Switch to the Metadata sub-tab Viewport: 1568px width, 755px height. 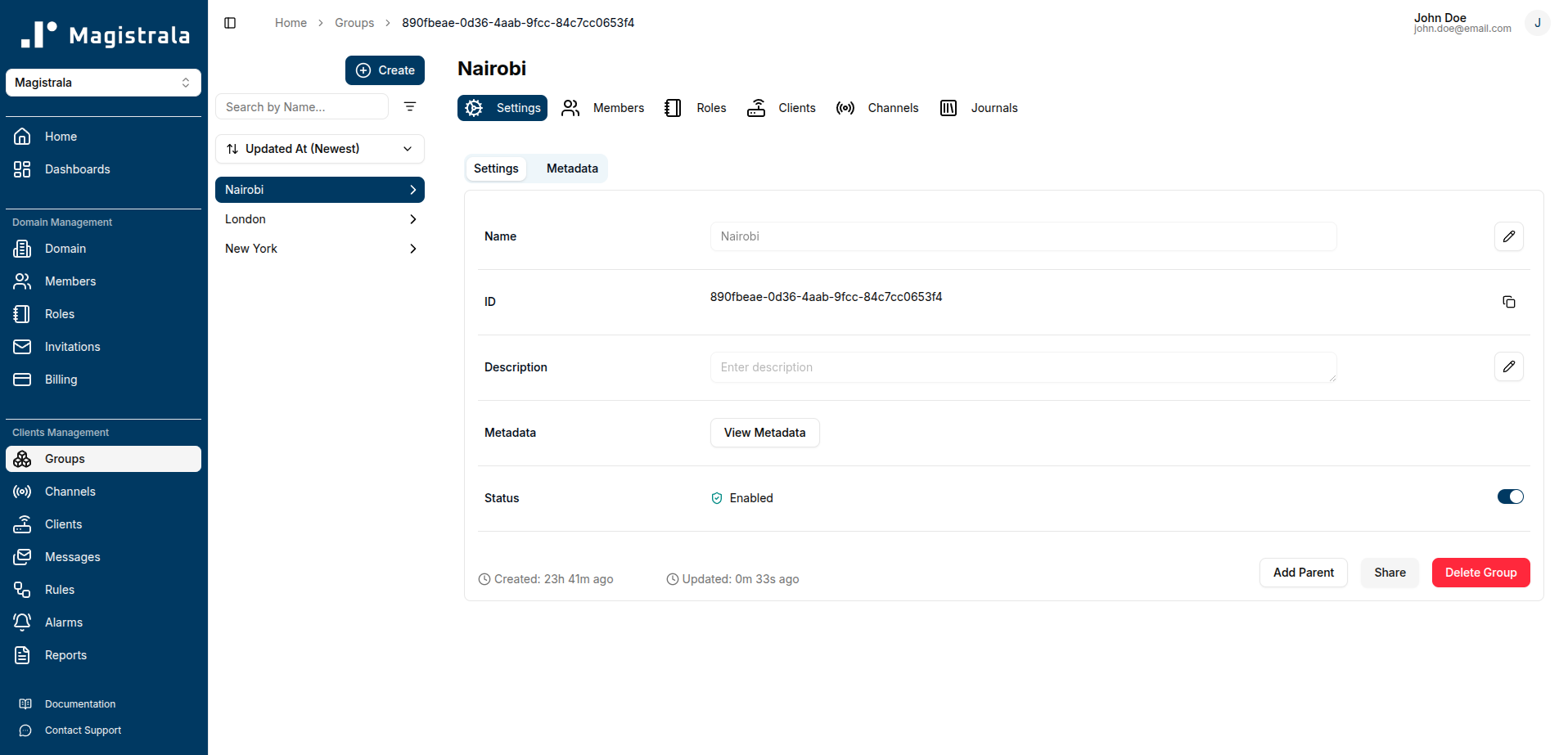click(572, 169)
